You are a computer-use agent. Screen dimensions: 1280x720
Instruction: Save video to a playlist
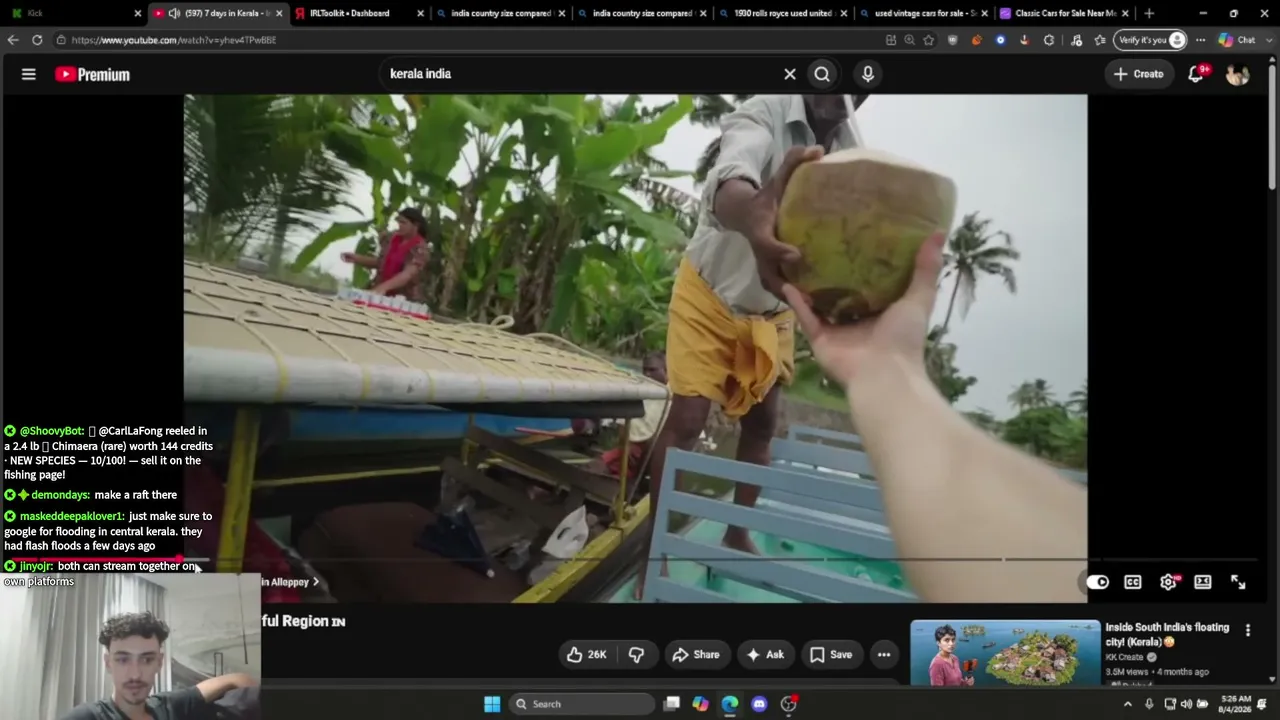(x=831, y=655)
